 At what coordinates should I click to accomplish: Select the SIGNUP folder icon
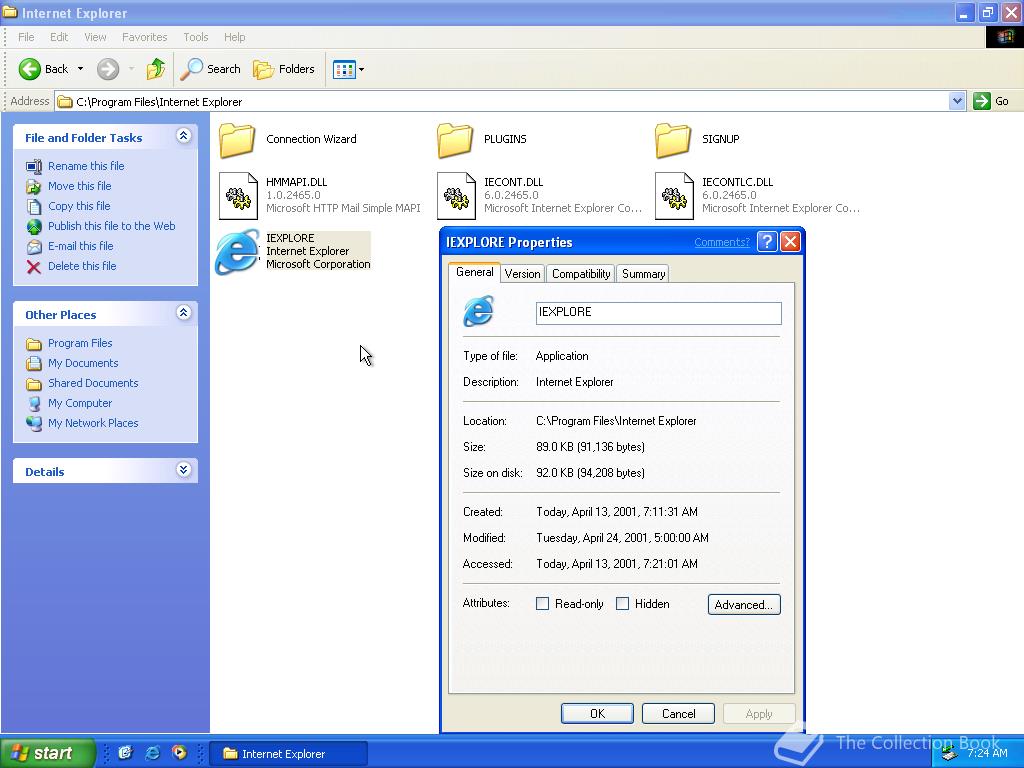pyautogui.click(x=673, y=140)
